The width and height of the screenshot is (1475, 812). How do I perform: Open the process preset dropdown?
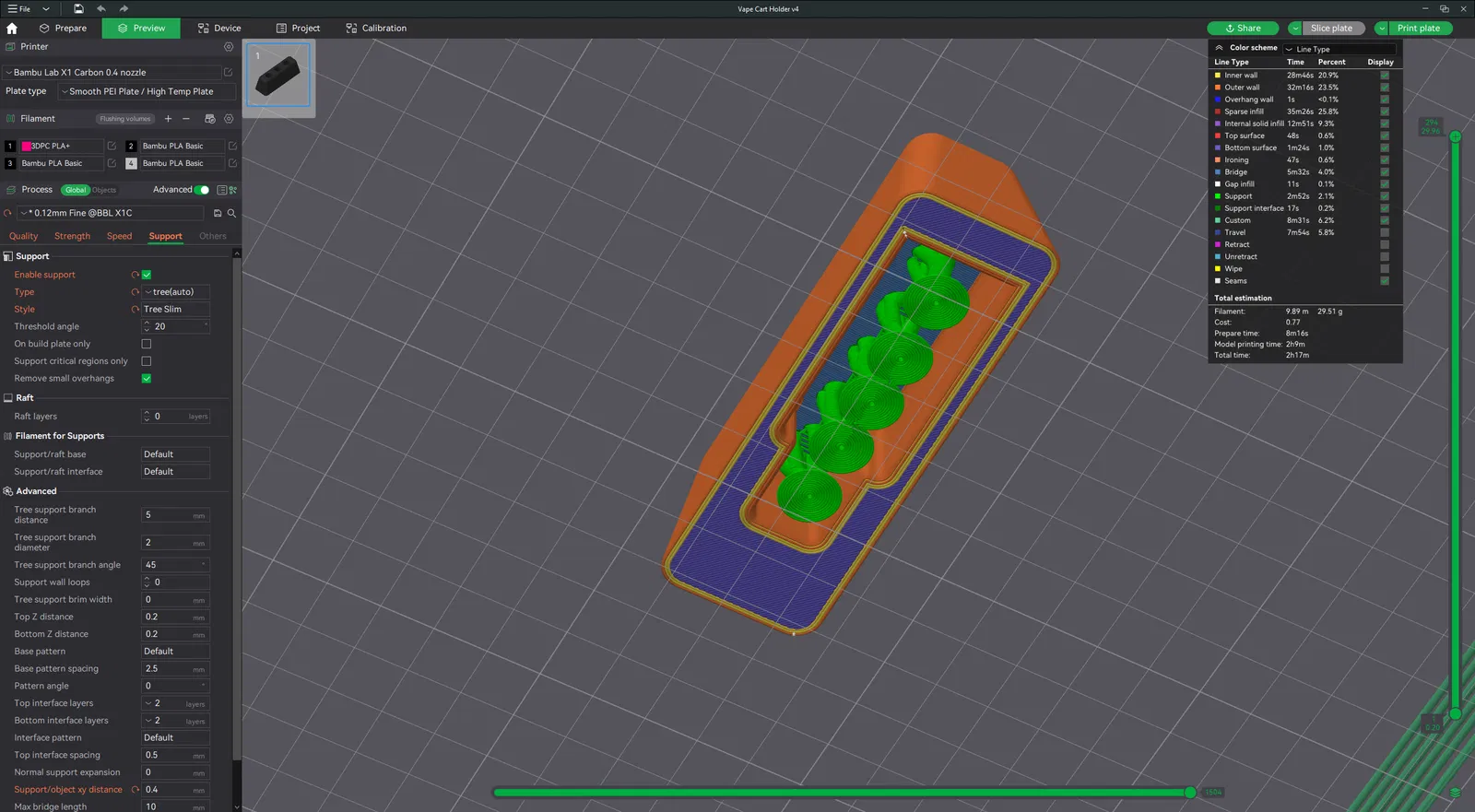tap(110, 213)
